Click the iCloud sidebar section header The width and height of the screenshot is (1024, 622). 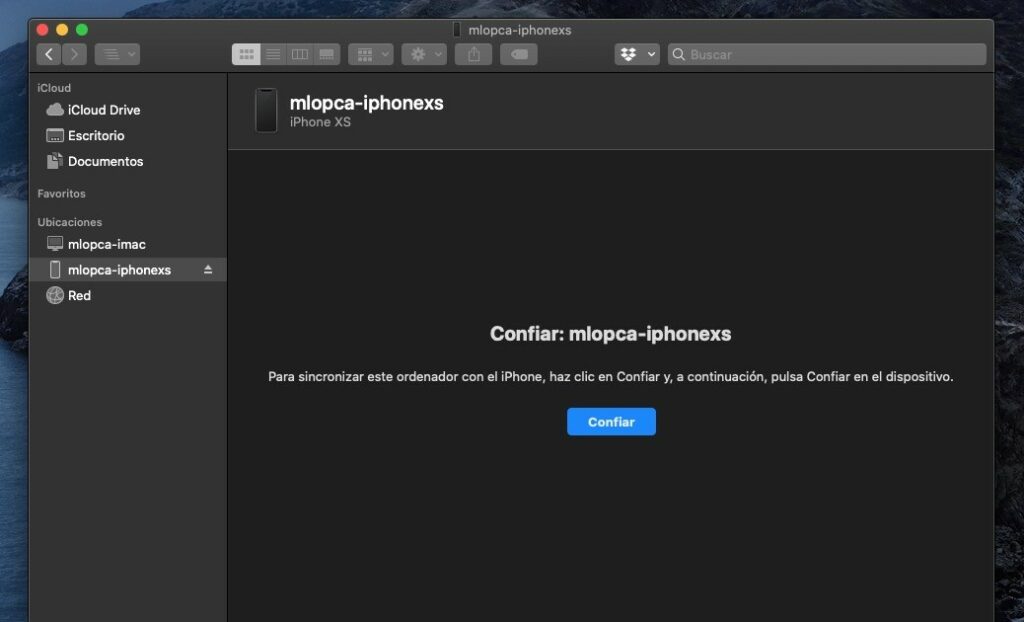(54, 88)
